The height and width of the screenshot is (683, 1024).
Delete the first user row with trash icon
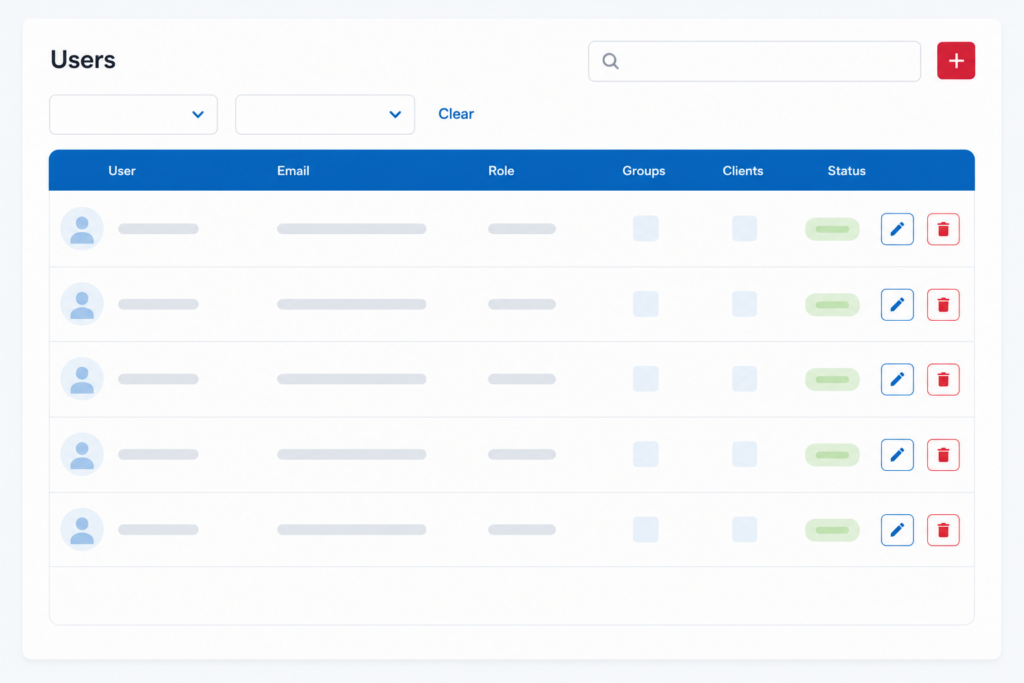pos(943,229)
